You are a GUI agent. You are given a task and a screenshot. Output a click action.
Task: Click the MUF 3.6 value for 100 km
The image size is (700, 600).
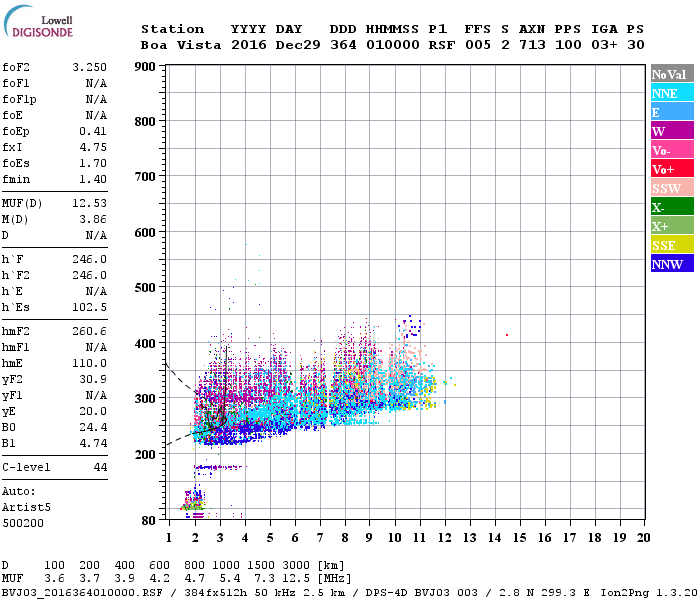click(x=54, y=579)
